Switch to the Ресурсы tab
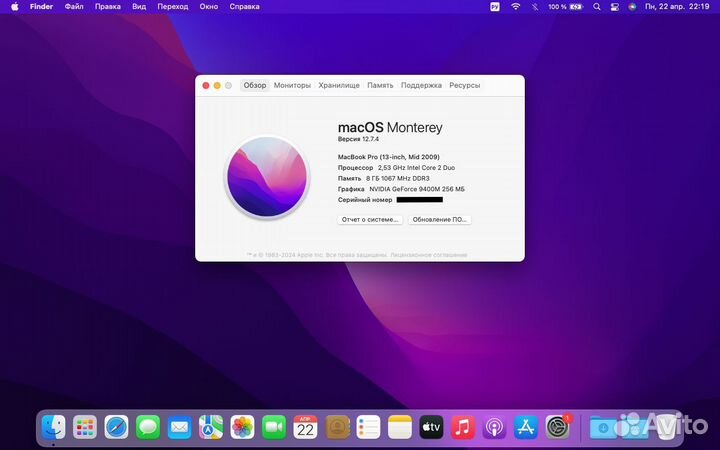The image size is (720, 450). [465, 85]
